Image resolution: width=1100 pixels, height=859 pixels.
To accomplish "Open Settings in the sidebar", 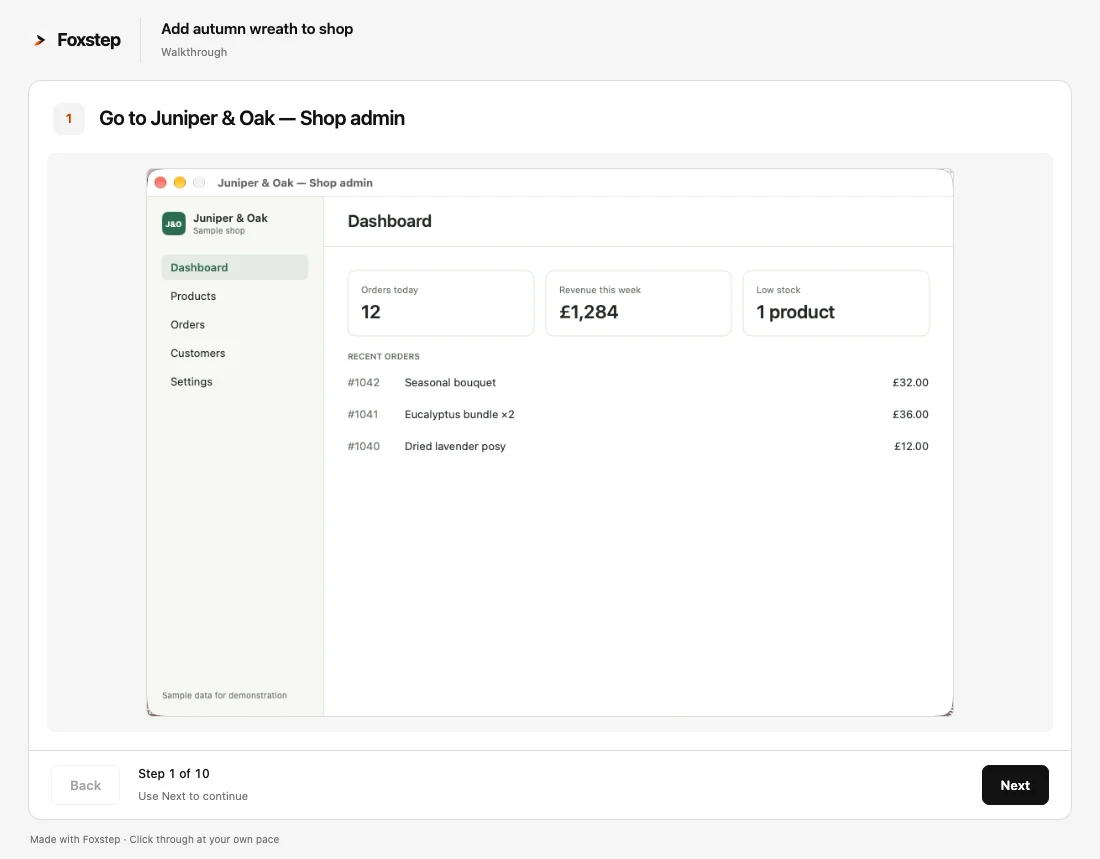I will pyautogui.click(x=234, y=382).
